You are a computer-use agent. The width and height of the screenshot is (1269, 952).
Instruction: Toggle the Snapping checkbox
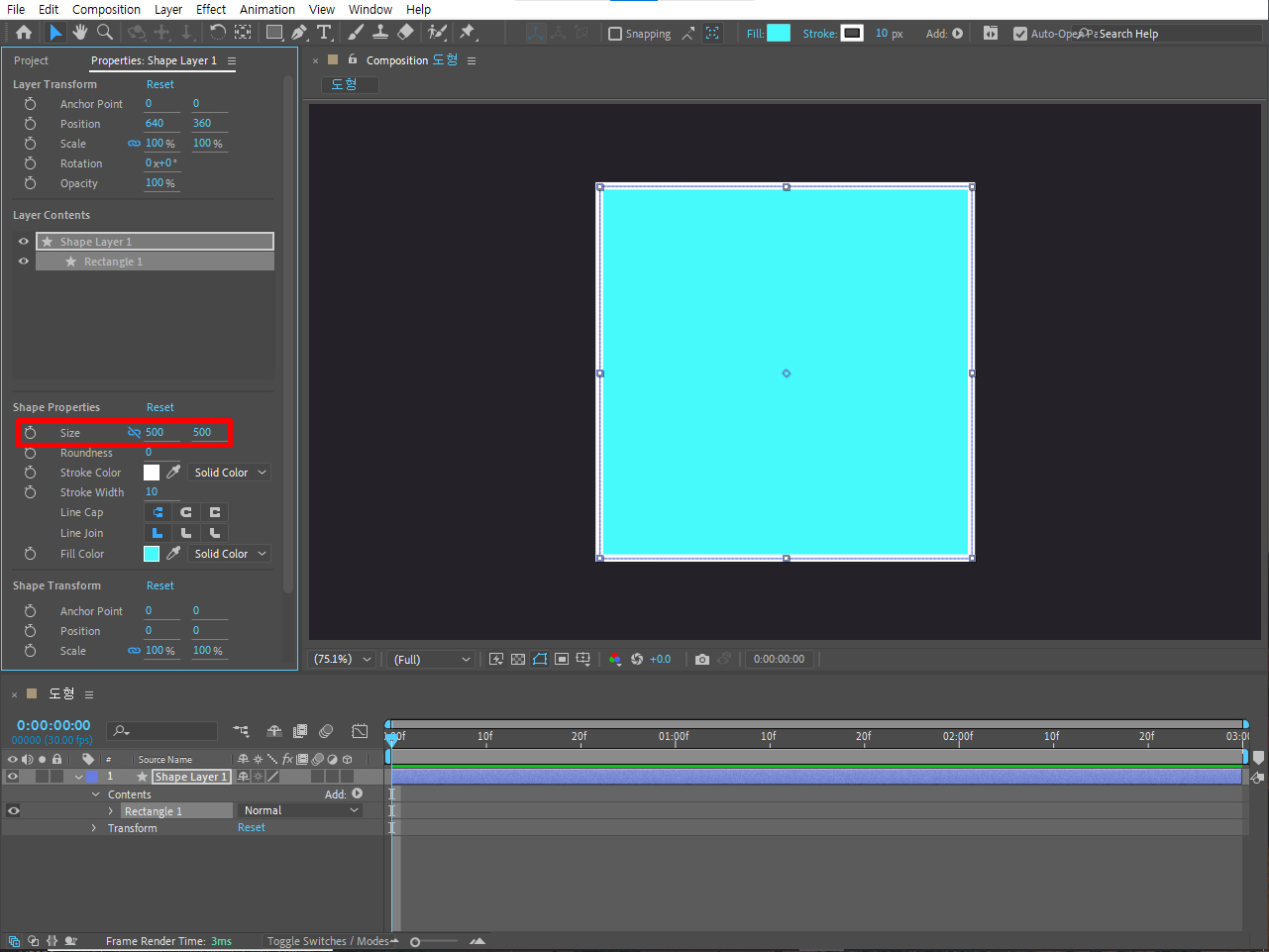(x=615, y=34)
